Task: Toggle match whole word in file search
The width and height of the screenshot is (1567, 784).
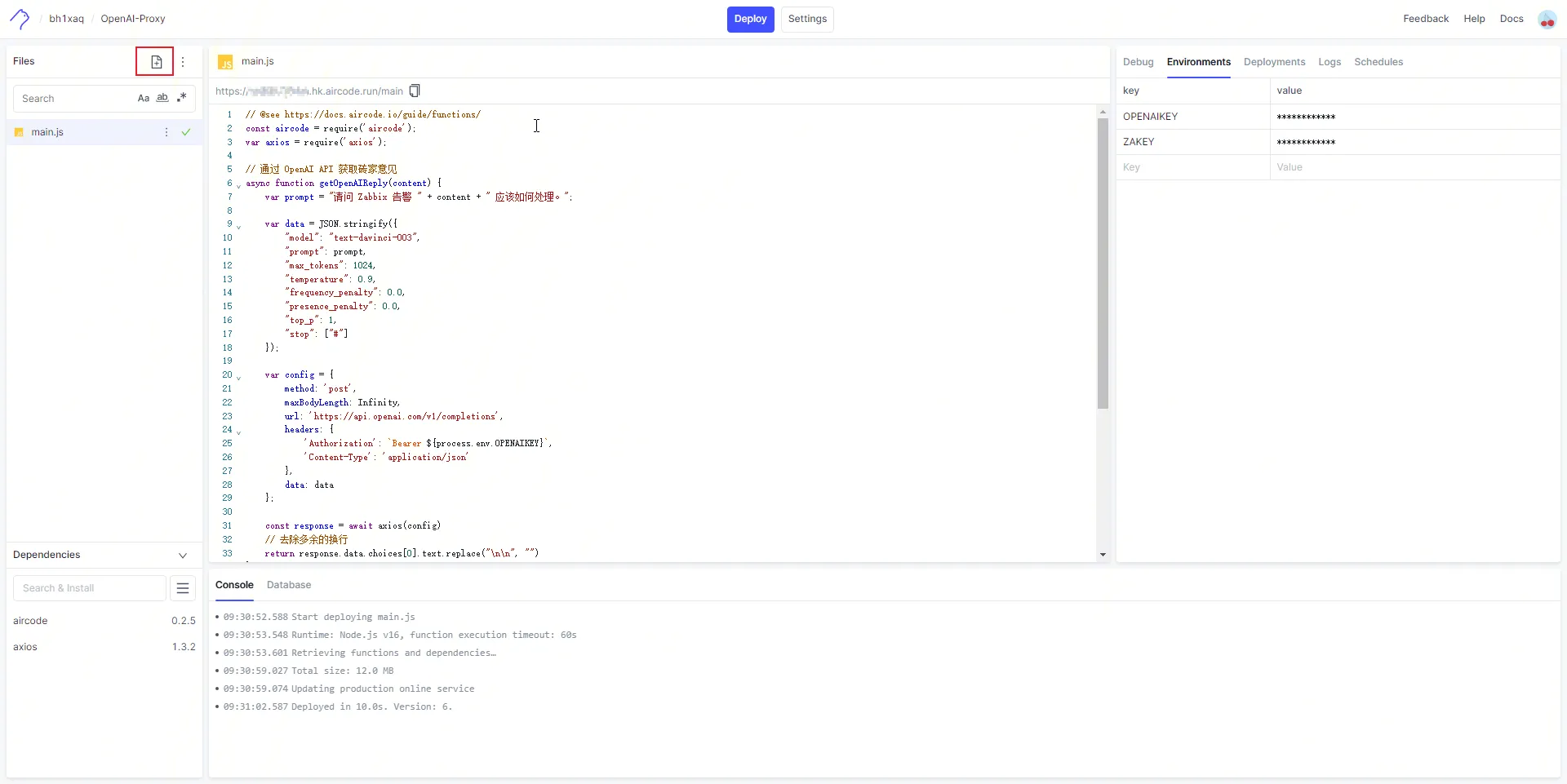Action: tap(162, 99)
